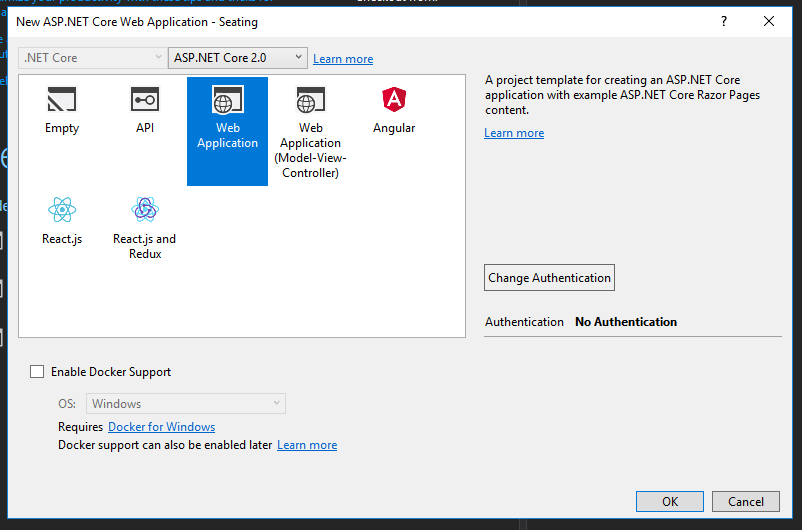Click the Change Authentication button
Screen dimensions: 802x530
click(549, 278)
